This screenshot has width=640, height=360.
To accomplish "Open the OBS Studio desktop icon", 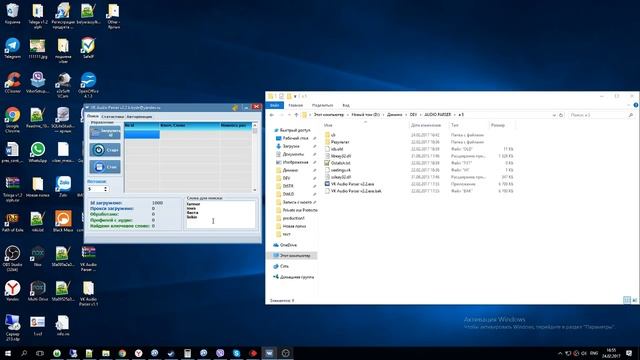I will click(12, 258).
